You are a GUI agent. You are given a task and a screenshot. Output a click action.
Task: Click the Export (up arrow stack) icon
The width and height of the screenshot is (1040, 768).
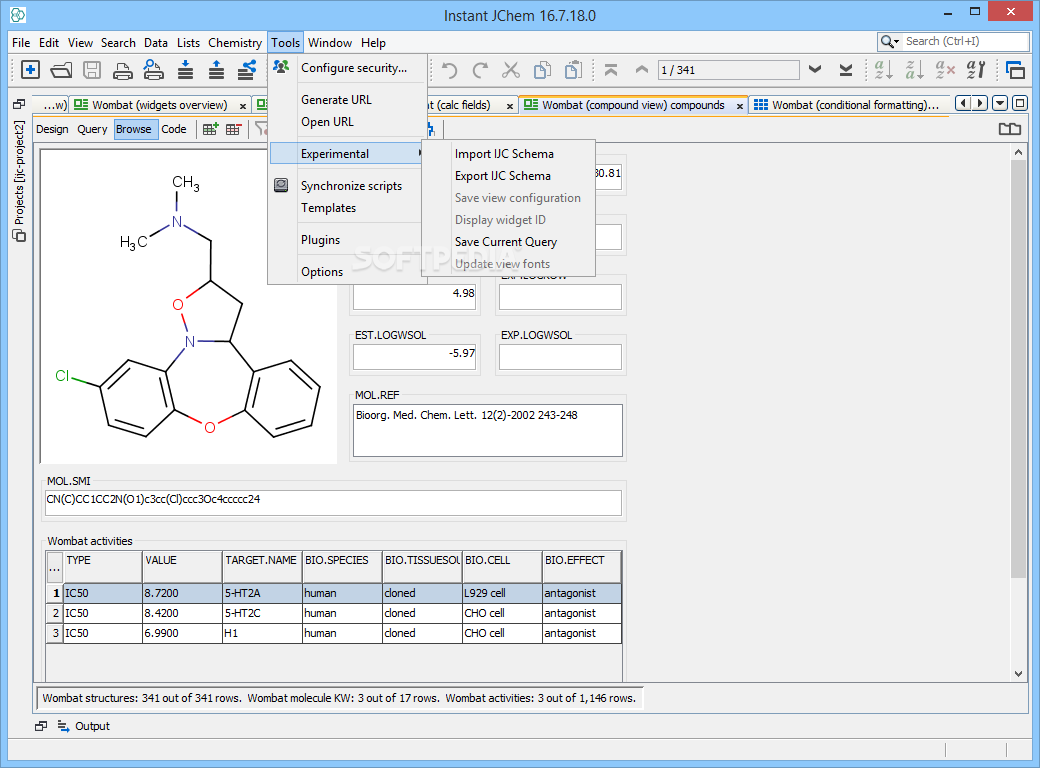[216, 70]
